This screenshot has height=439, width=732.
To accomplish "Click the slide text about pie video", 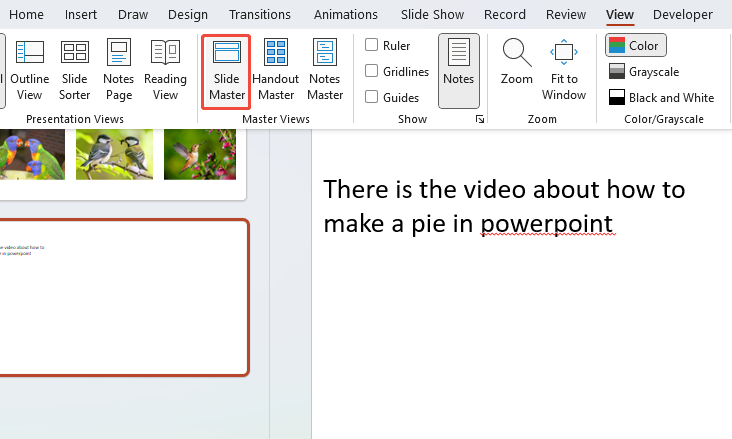I will 504,206.
